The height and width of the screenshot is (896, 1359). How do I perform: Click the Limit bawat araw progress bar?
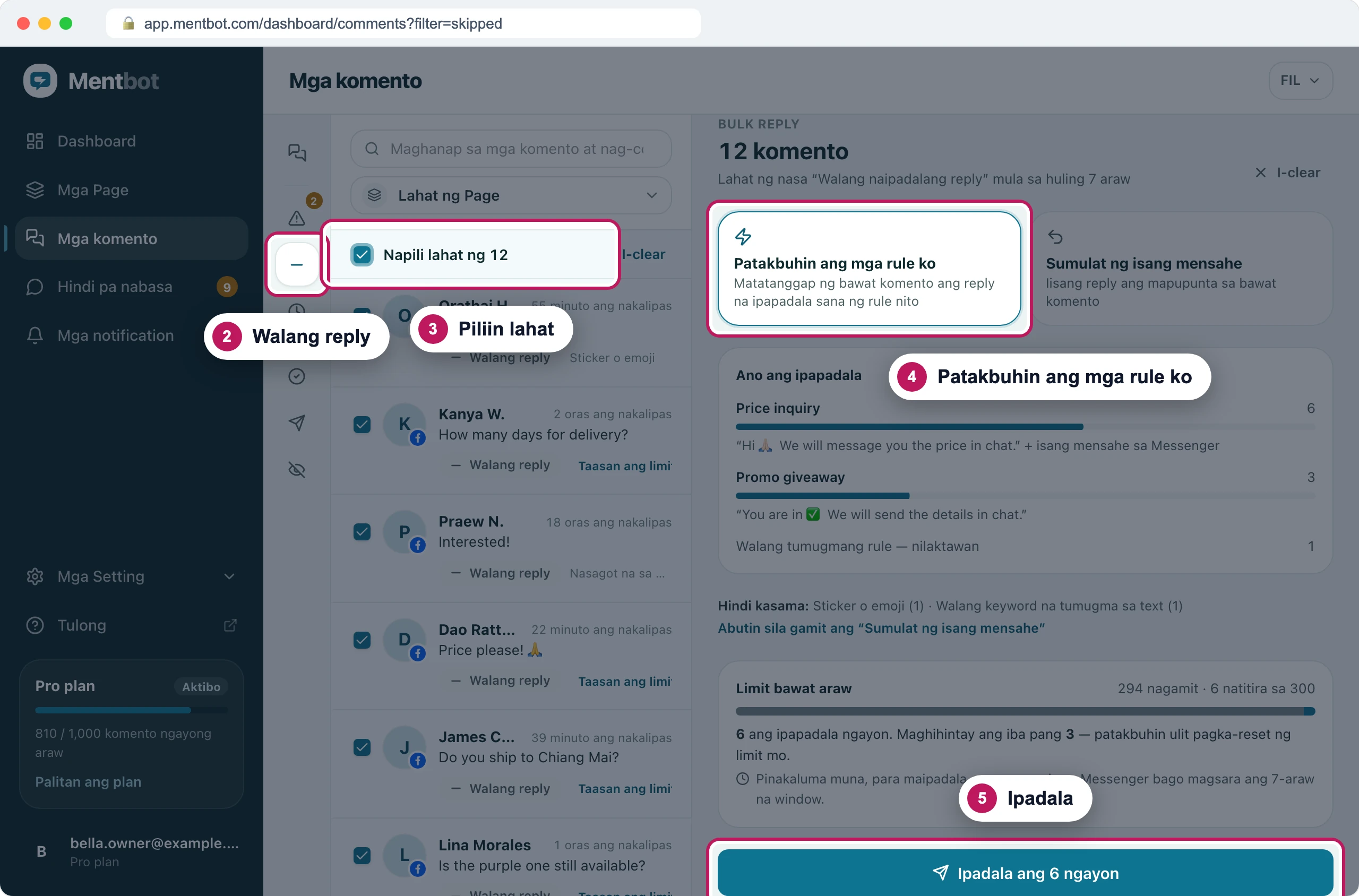point(1025,711)
